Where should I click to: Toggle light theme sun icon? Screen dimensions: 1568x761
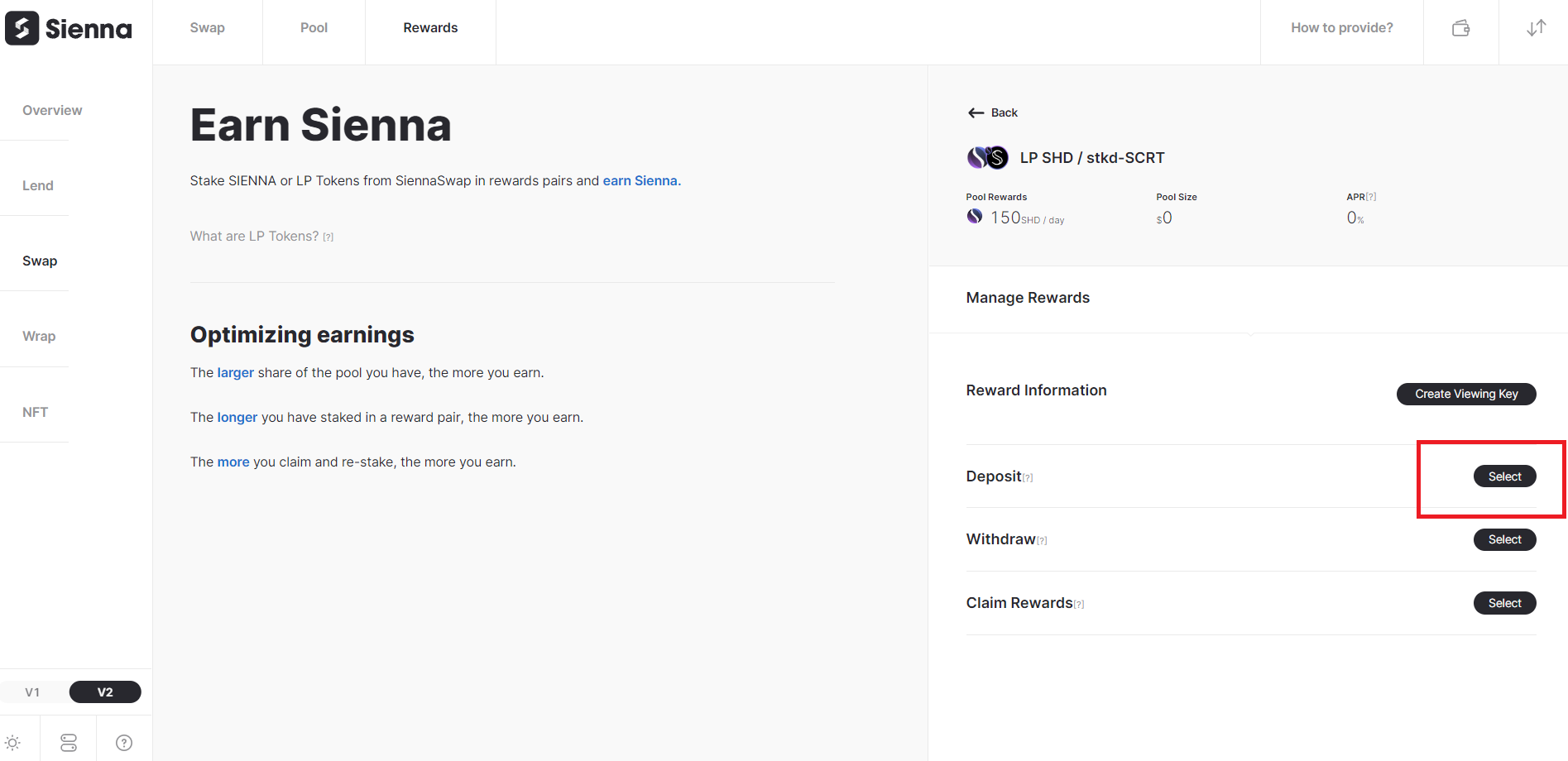[12, 743]
